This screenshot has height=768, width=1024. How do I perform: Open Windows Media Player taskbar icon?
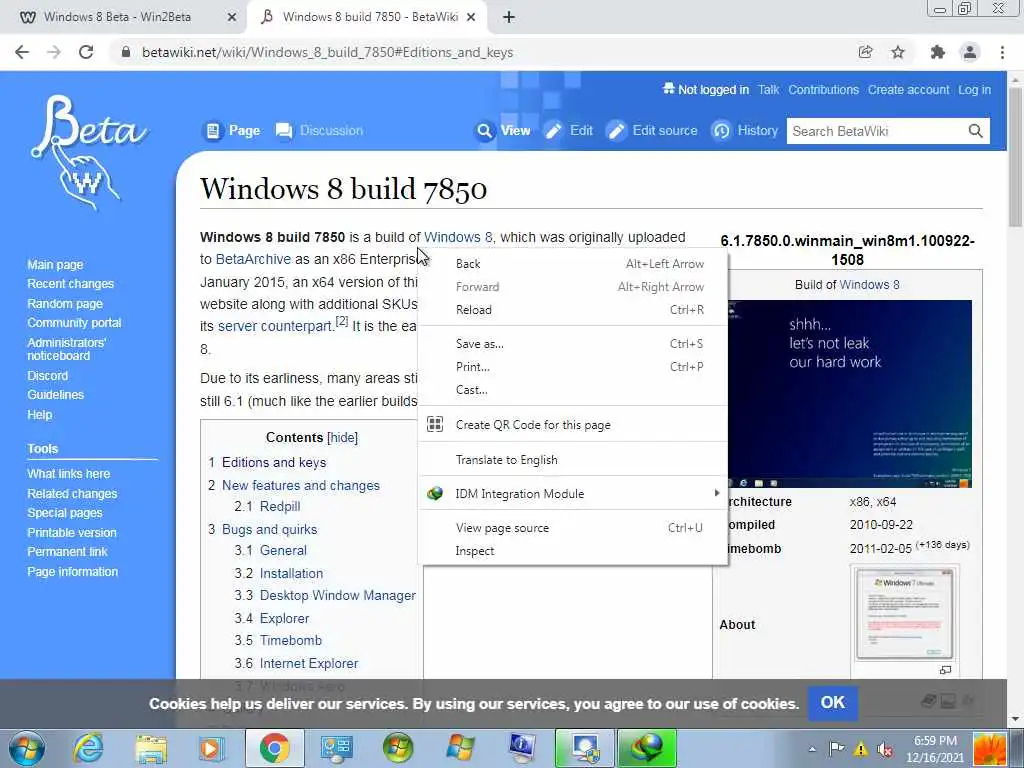pos(211,748)
